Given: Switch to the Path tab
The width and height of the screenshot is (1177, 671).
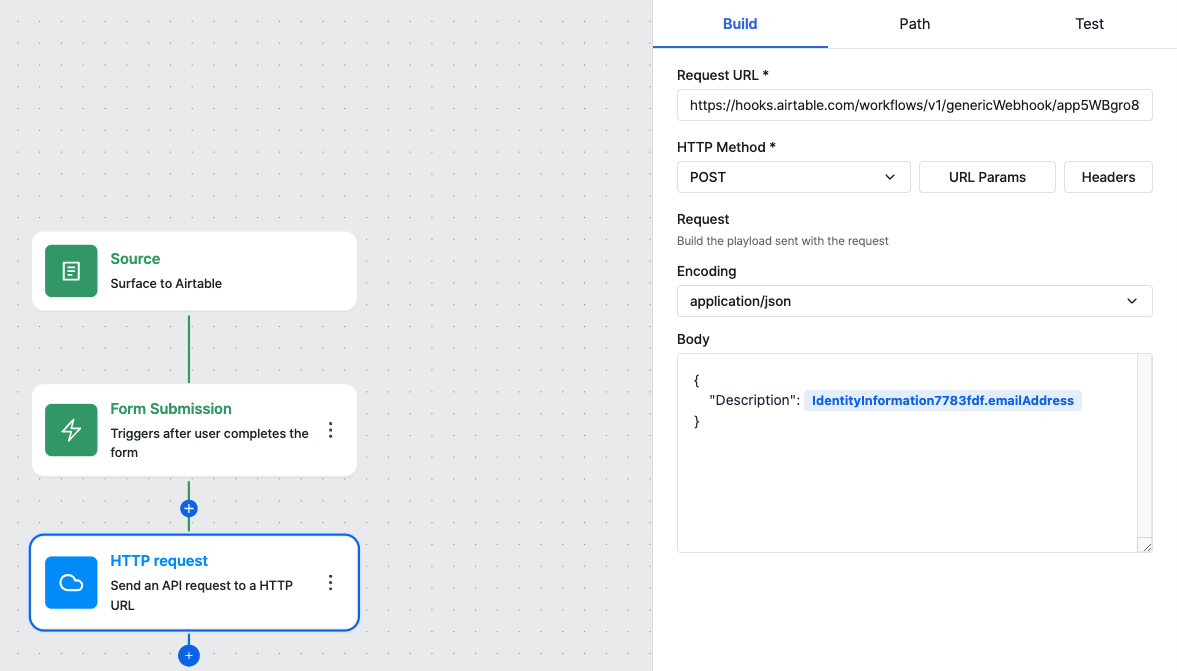Looking at the screenshot, I should pyautogui.click(x=914, y=24).
